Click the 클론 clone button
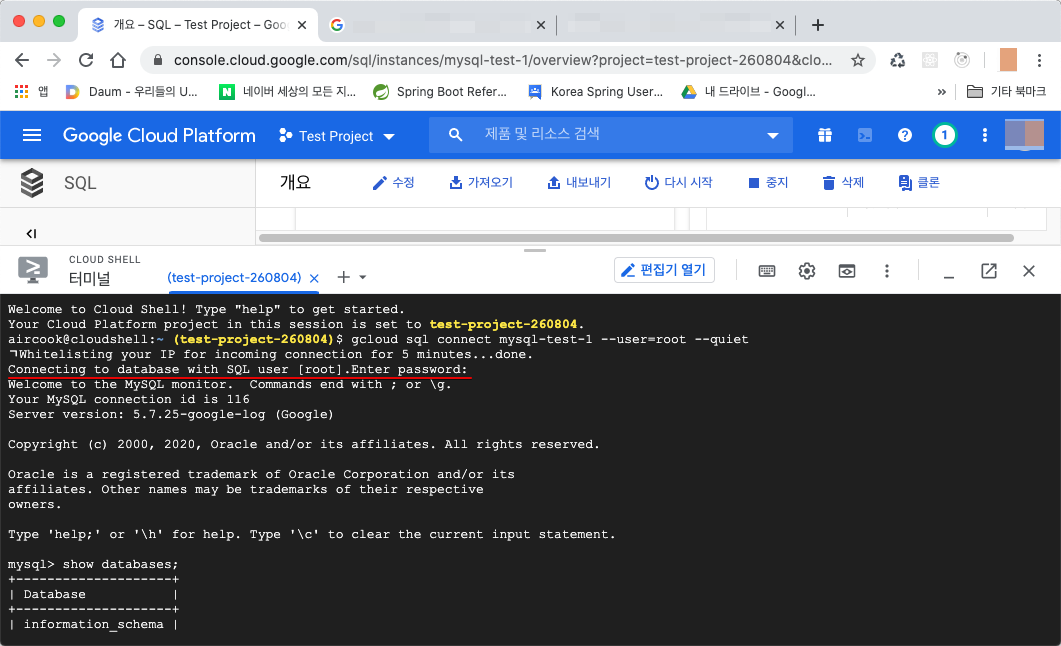The image size is (1061, 646). (919, 183)
